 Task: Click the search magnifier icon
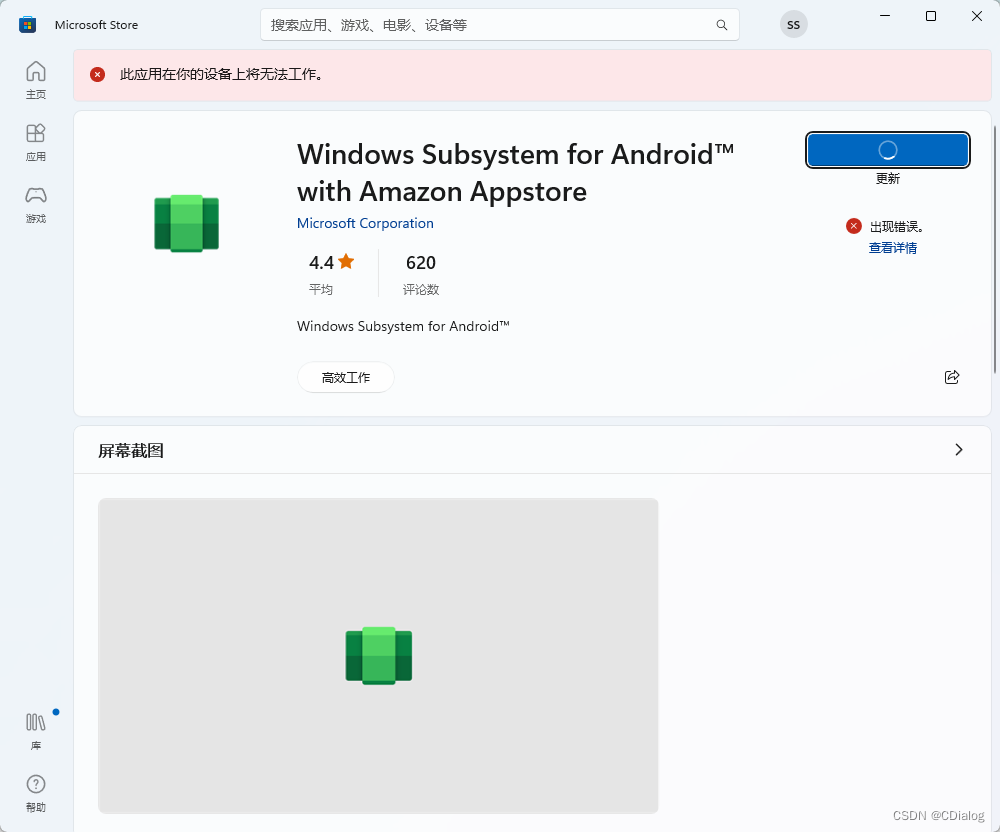[x=721, y=25]
